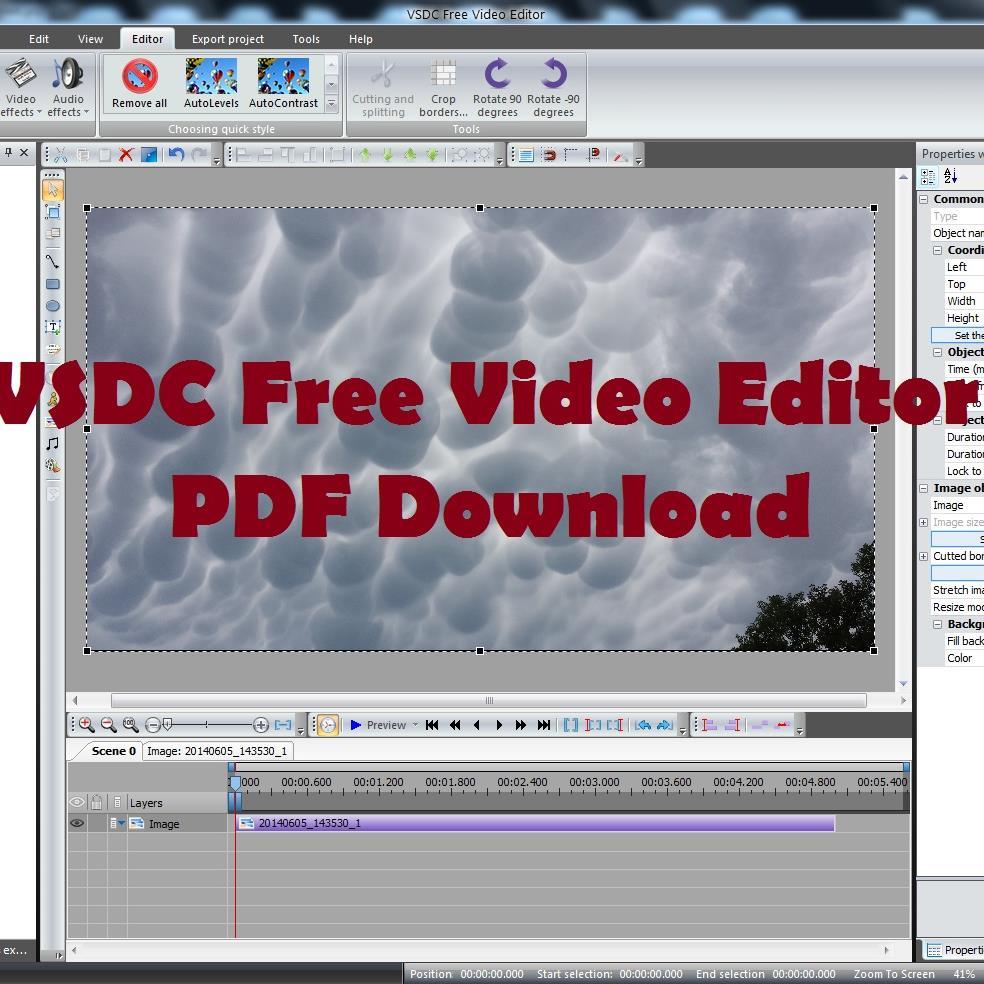The height and width of the screenshot is (984, 984).
Task: Open Audio effects menu
Action: coord(68,88)
